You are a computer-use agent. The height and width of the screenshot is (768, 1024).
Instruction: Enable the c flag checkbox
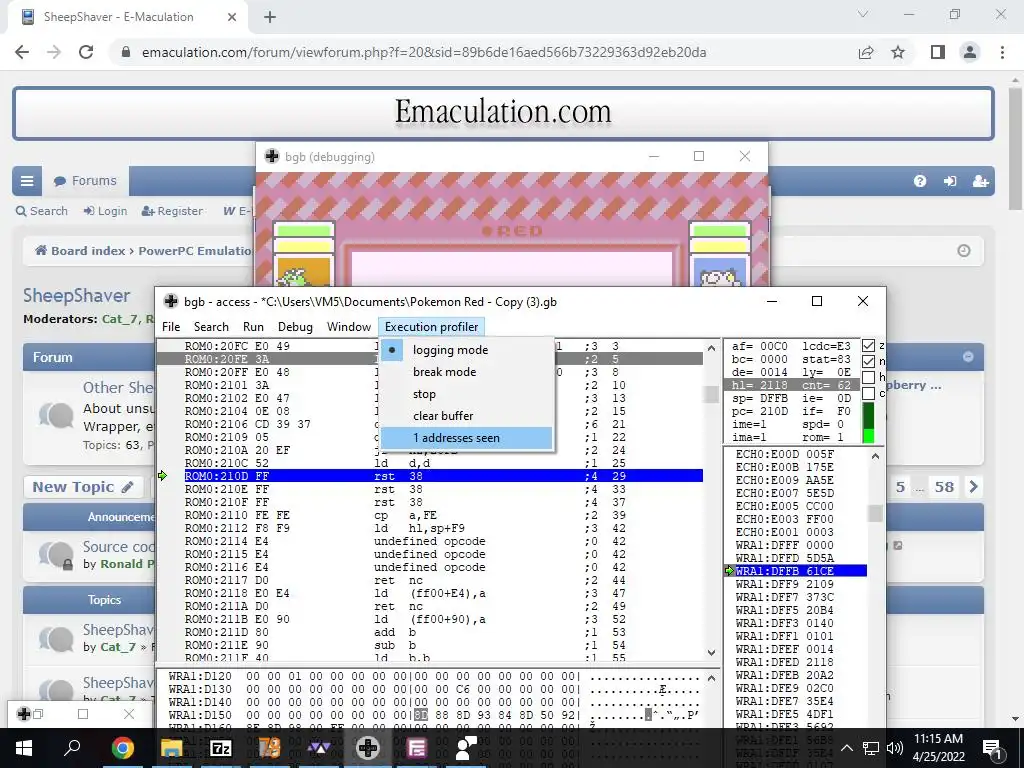[x=869, y=393]
